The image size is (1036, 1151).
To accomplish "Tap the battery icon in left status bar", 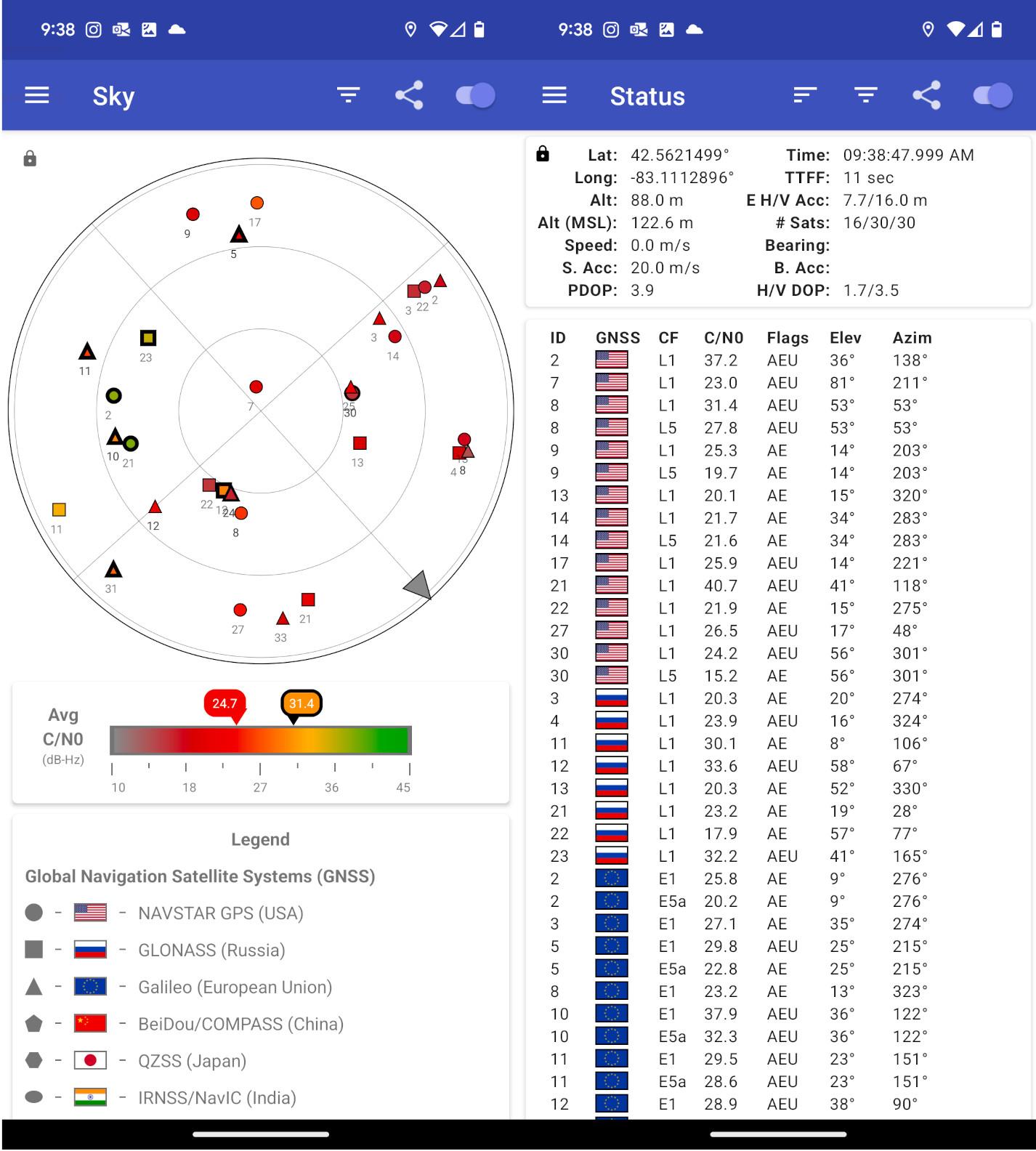I will 479,30.
